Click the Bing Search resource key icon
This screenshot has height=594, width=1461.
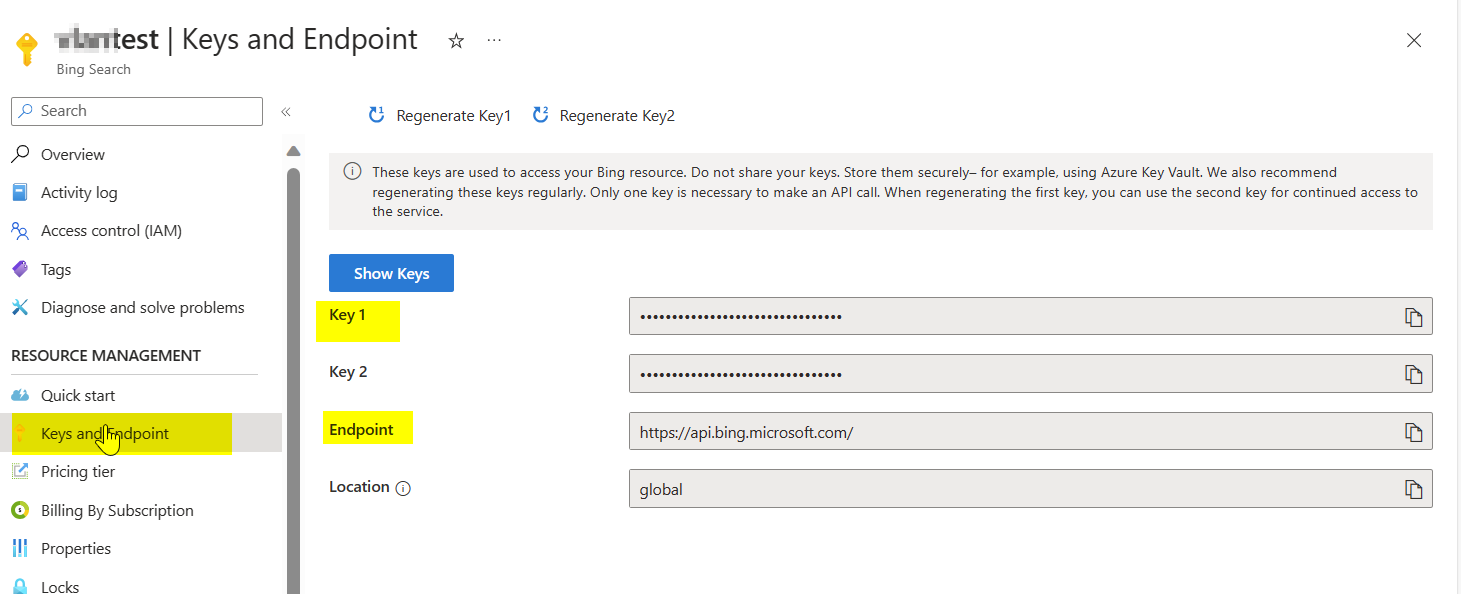point(27,50)
